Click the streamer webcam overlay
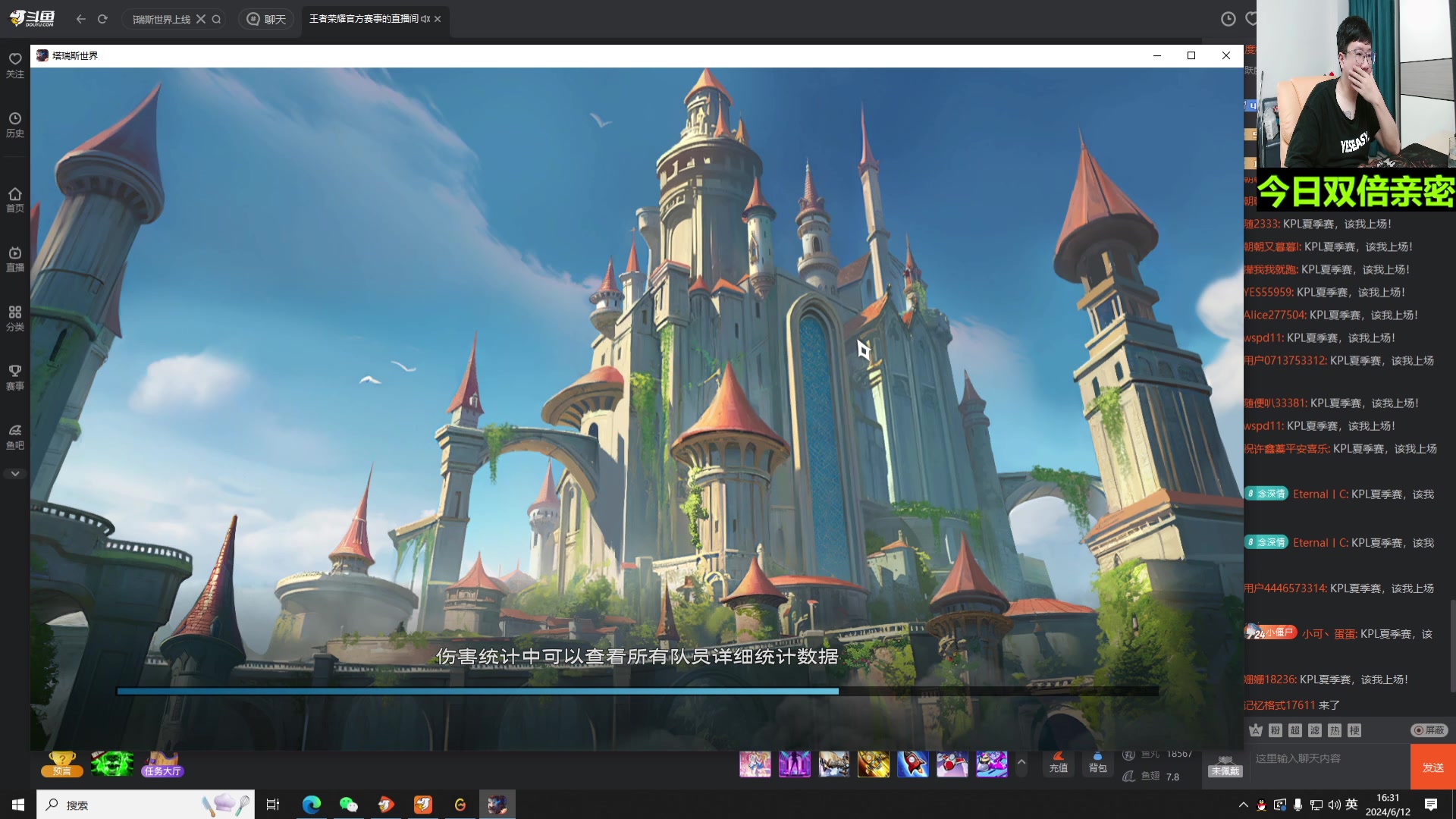 point(1356,83)
